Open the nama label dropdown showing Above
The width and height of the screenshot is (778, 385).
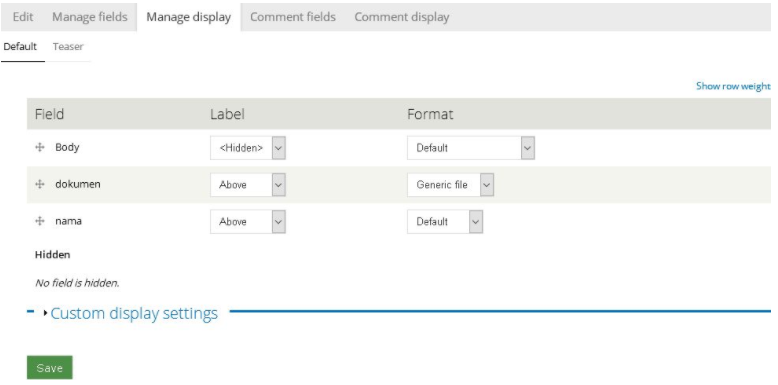(248, 221)
